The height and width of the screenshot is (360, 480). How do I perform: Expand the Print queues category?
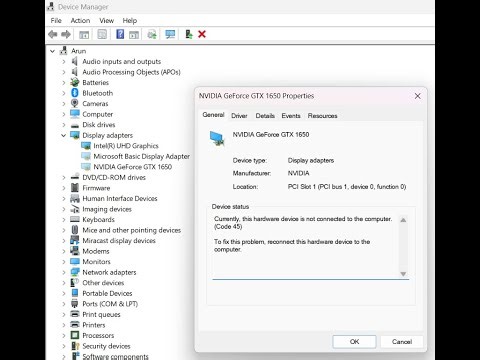click(x=64, y=314)
